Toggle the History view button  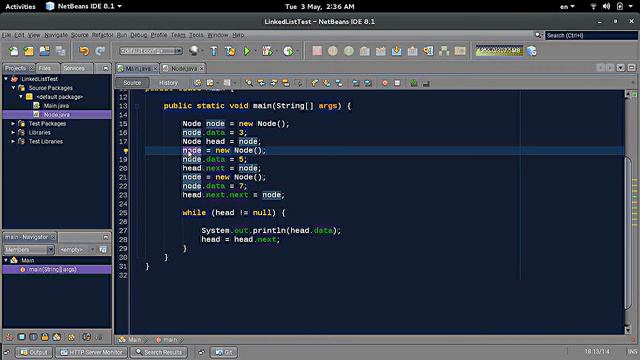coord(169,83)
